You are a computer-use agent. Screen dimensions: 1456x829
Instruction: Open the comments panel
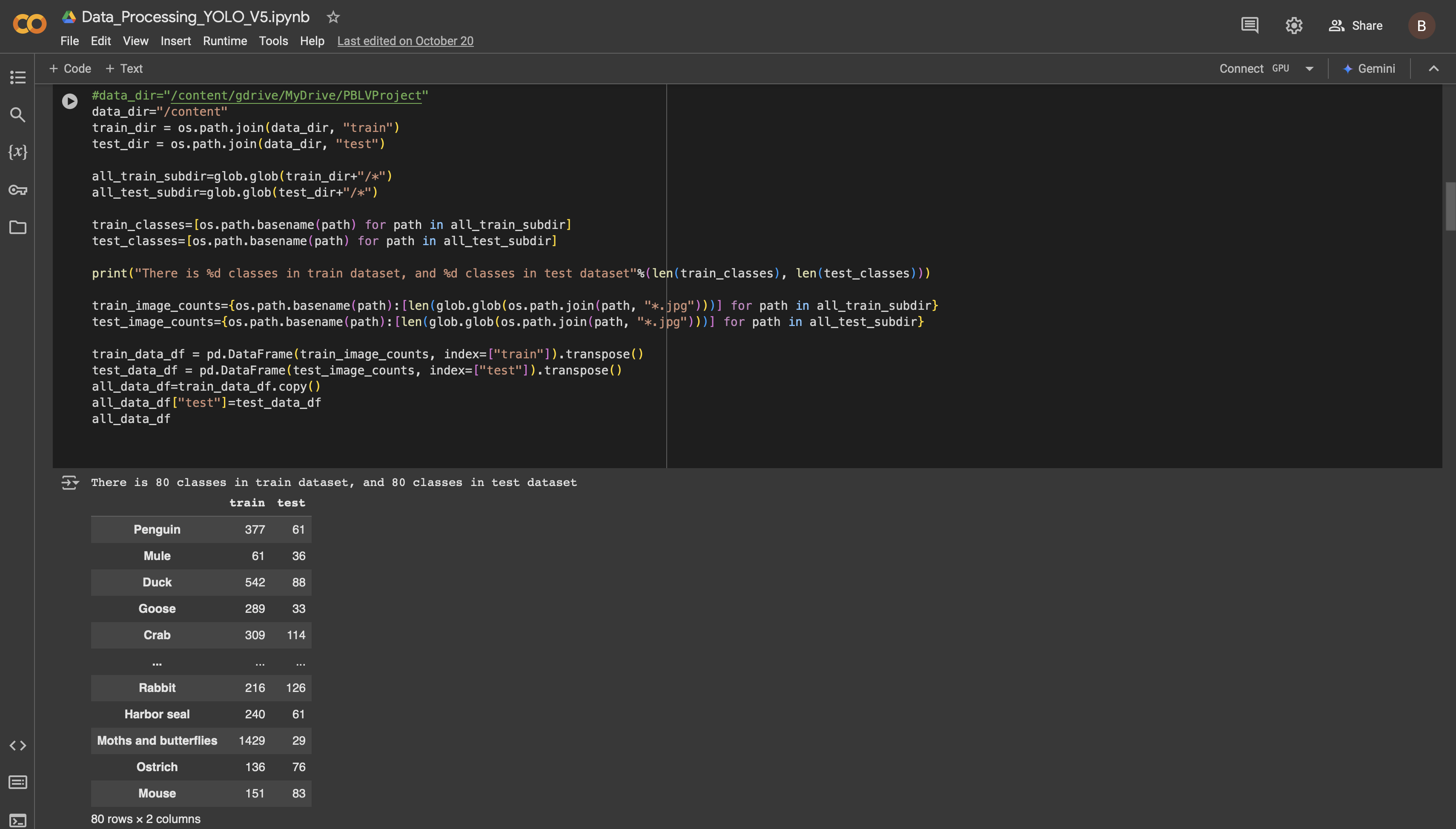[x=1249, y=25]
